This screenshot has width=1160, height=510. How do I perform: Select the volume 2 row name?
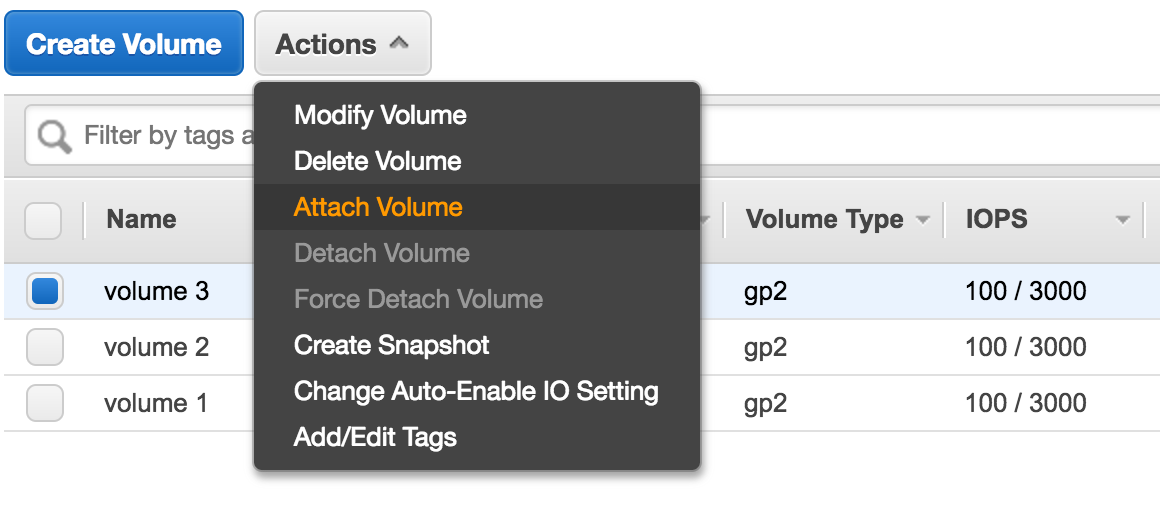(x=156, y=347)
